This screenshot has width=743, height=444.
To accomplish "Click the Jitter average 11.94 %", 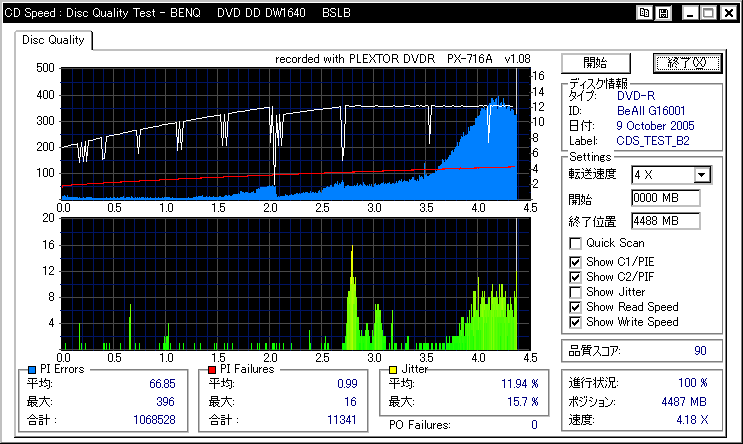I will pyautogui.click(x=520, y=384).
